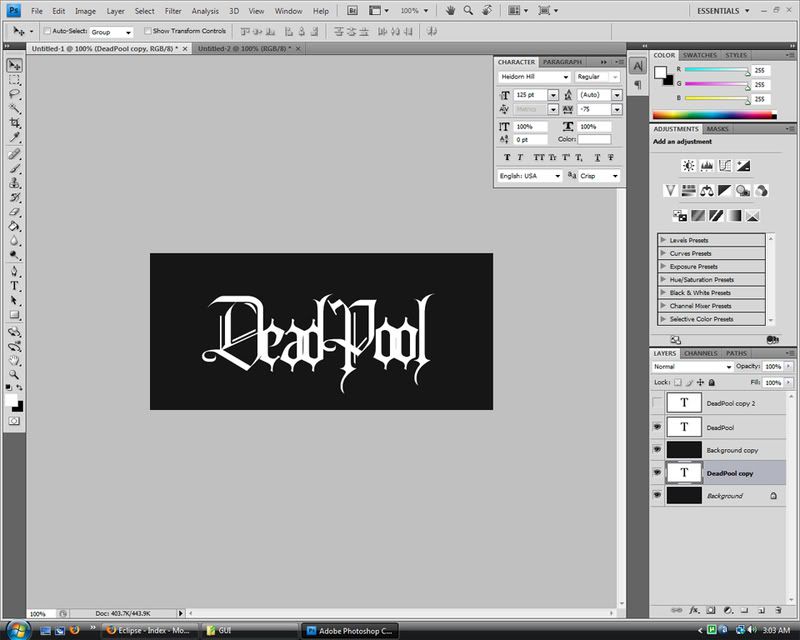The image size is (800, 640).
Task: Click the color spectrum ramp
Action: tap(714, 115)
